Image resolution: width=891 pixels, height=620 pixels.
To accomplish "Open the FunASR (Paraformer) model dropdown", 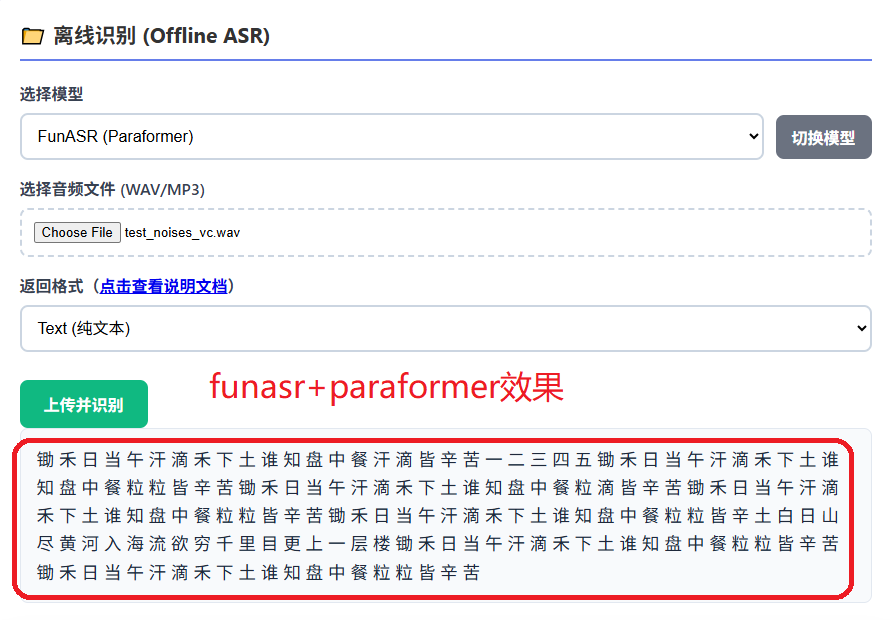I will [390, 137].
